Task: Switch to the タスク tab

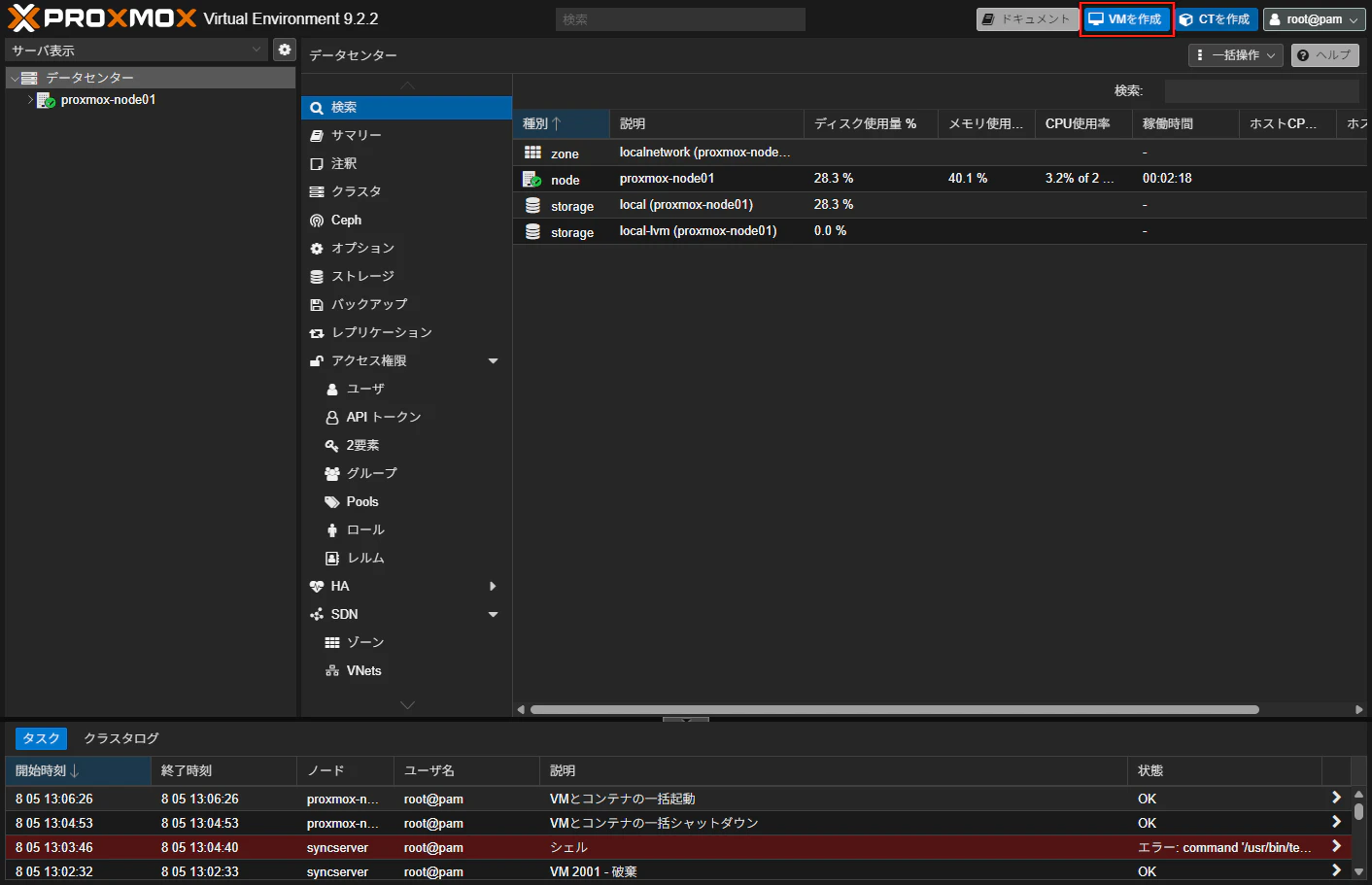Action: [41, 738]
